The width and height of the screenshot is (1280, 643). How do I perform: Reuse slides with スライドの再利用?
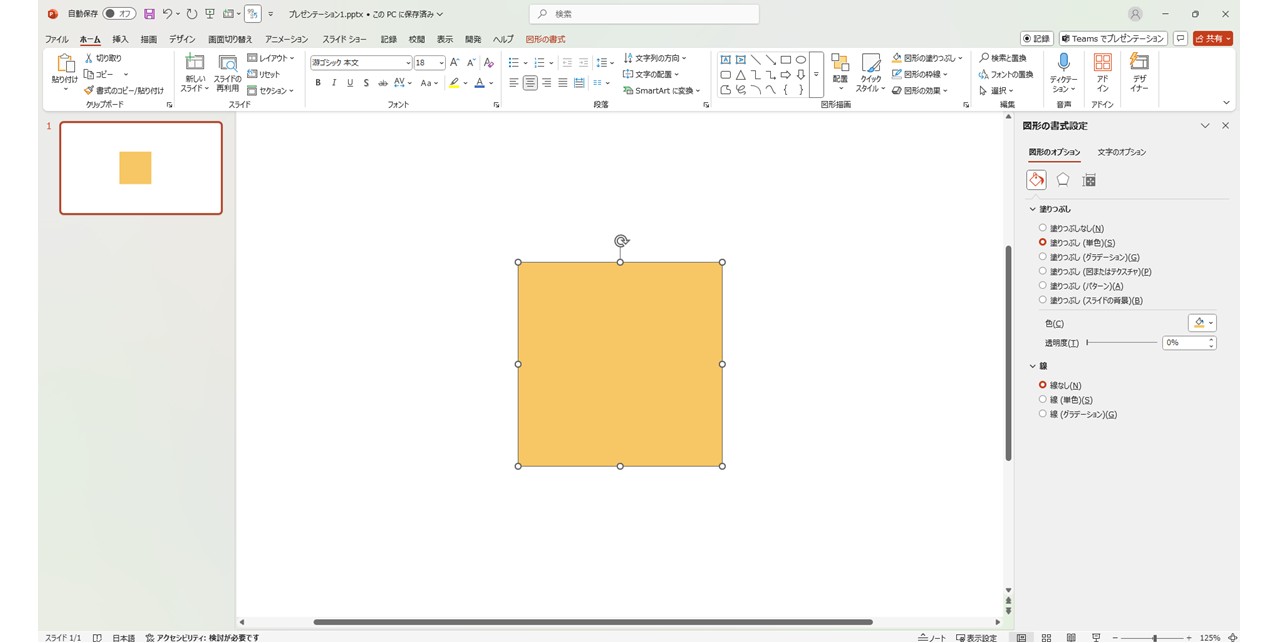click(227, 72)
